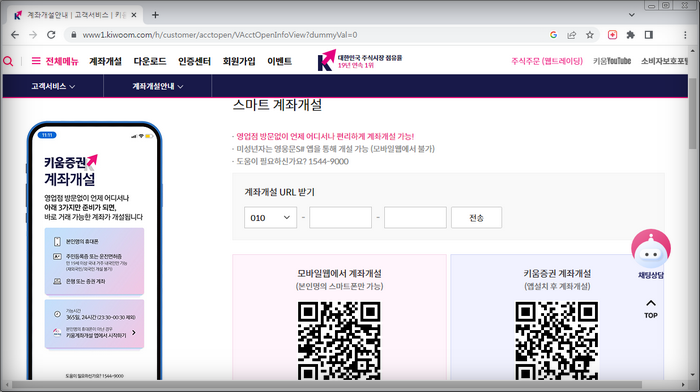Click the Kiwoom K logo
Viewport: 700px width, 392px height.
click(x=326, y=60)
